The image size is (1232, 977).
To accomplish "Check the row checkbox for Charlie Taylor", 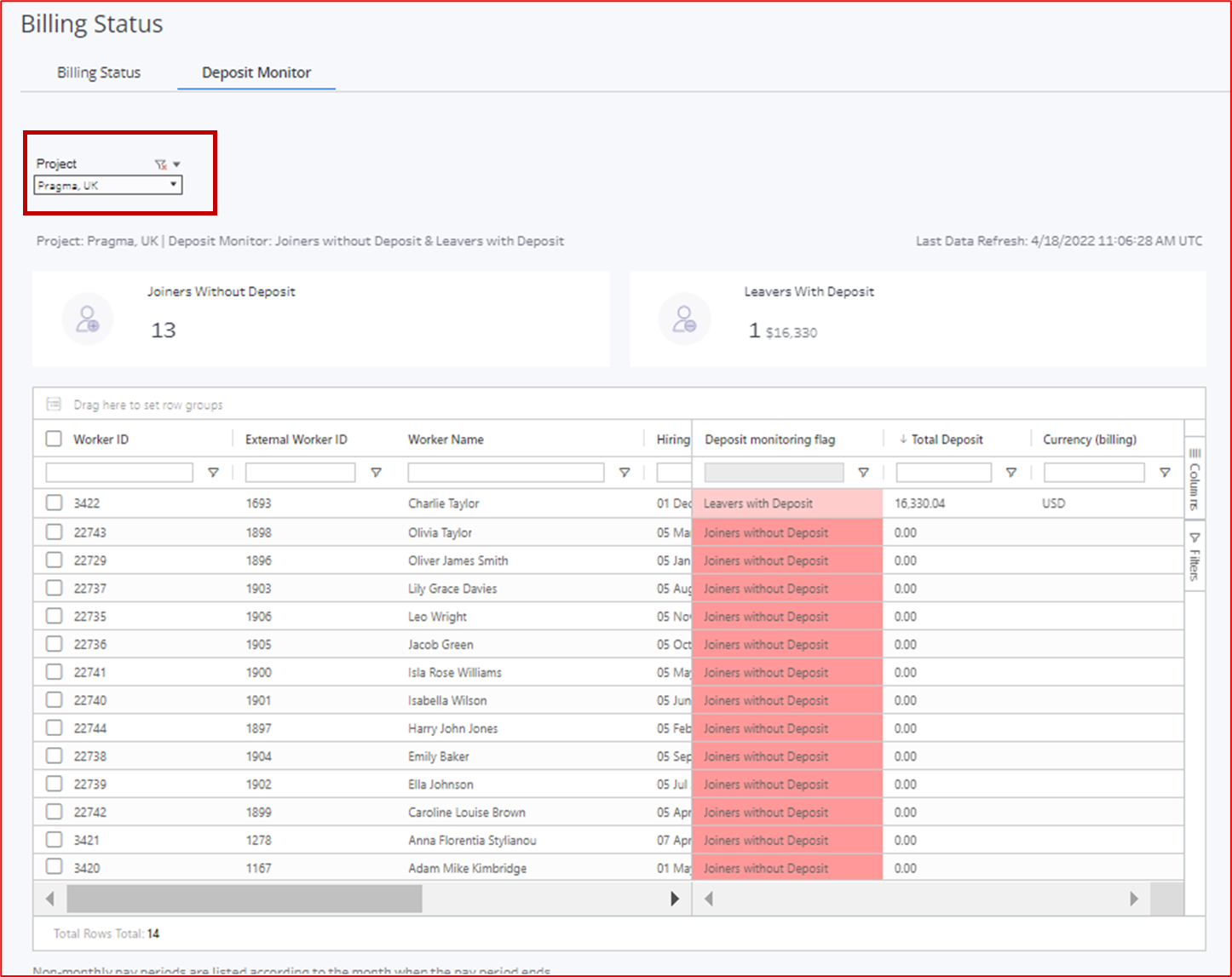I will (54, 503).
